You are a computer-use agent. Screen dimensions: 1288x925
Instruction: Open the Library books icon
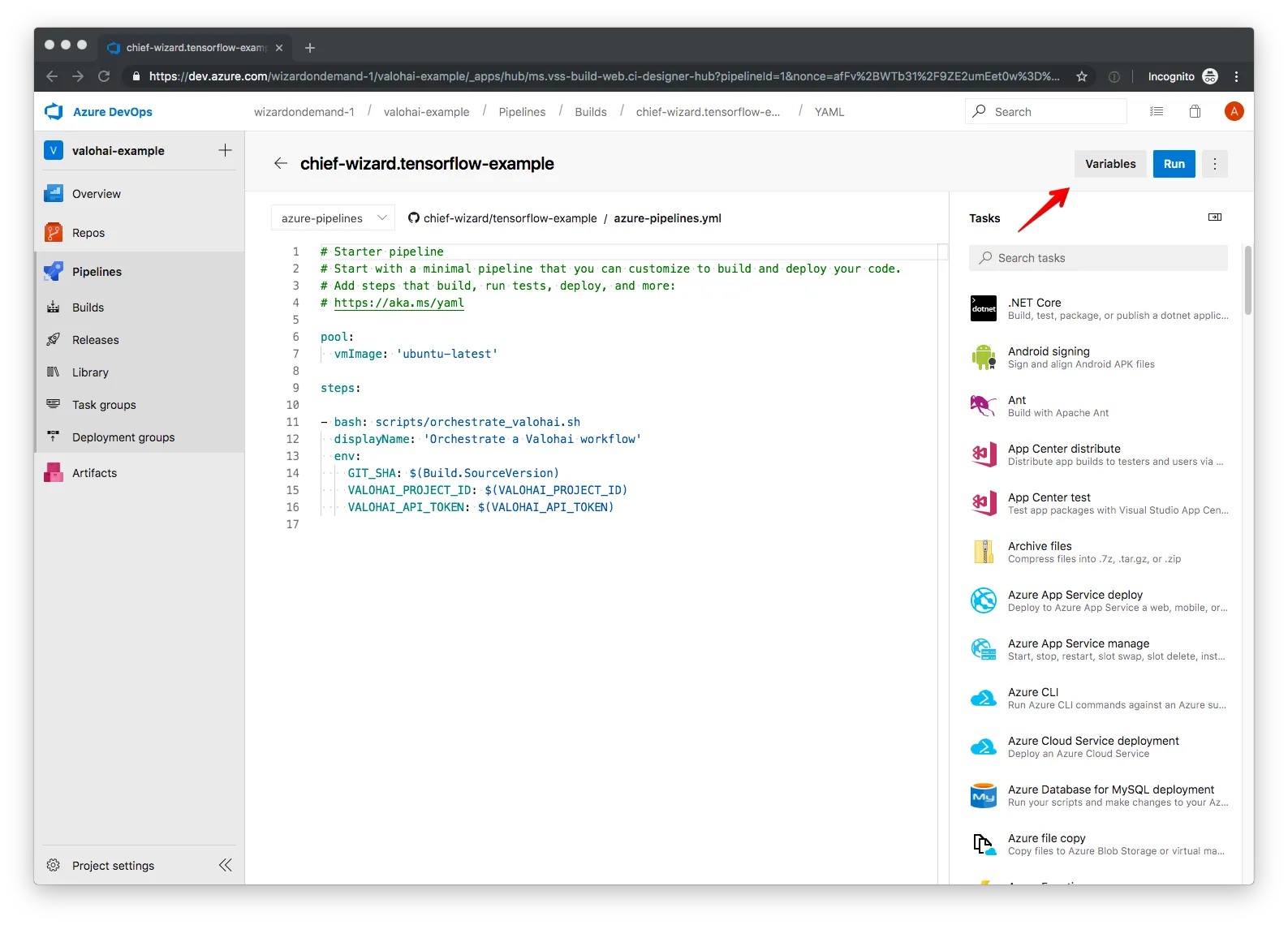coord(54,372)
